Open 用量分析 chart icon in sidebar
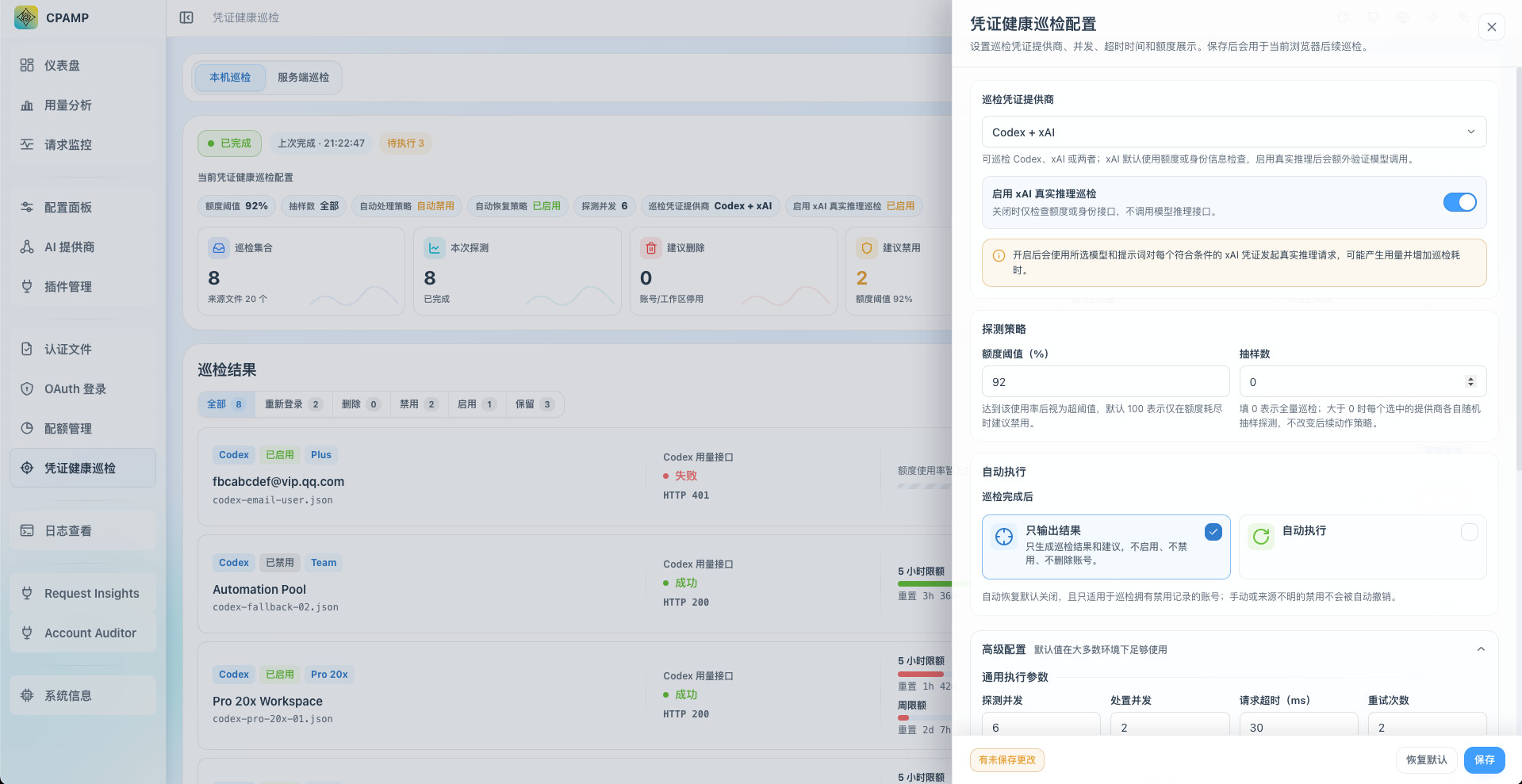 pyautogui.click(x=27, y=105)
